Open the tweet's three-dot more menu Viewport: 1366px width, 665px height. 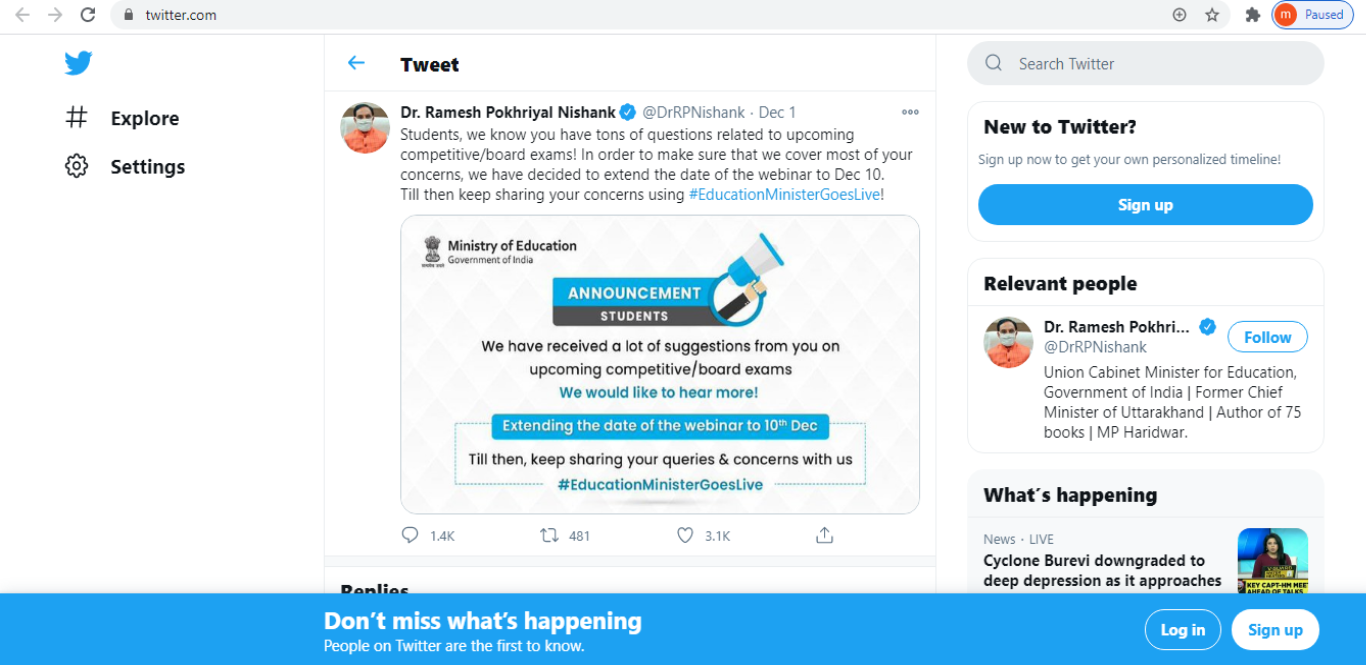tap(910, 112)
